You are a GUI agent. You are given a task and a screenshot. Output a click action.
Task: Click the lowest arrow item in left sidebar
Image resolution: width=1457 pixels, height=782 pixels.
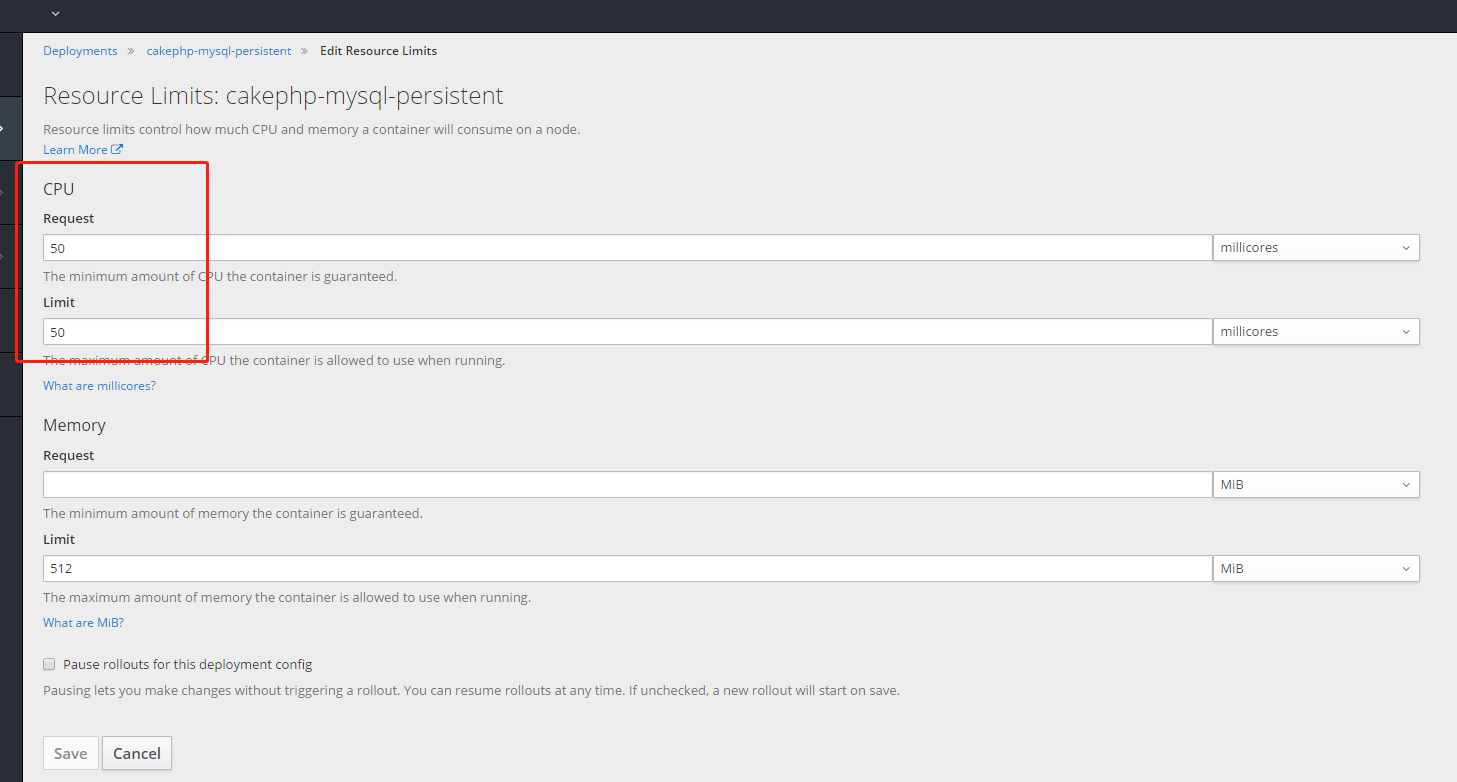tap(4, 256)
